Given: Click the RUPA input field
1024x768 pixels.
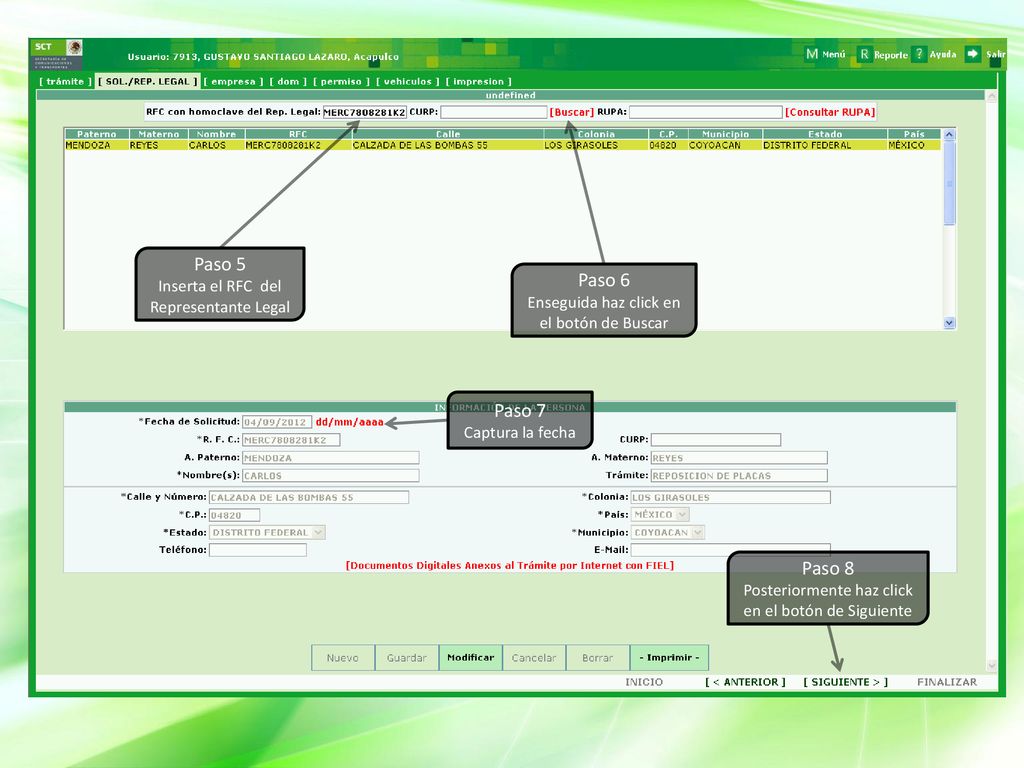Looking at the screenshot, I should (x=705, y=112).
